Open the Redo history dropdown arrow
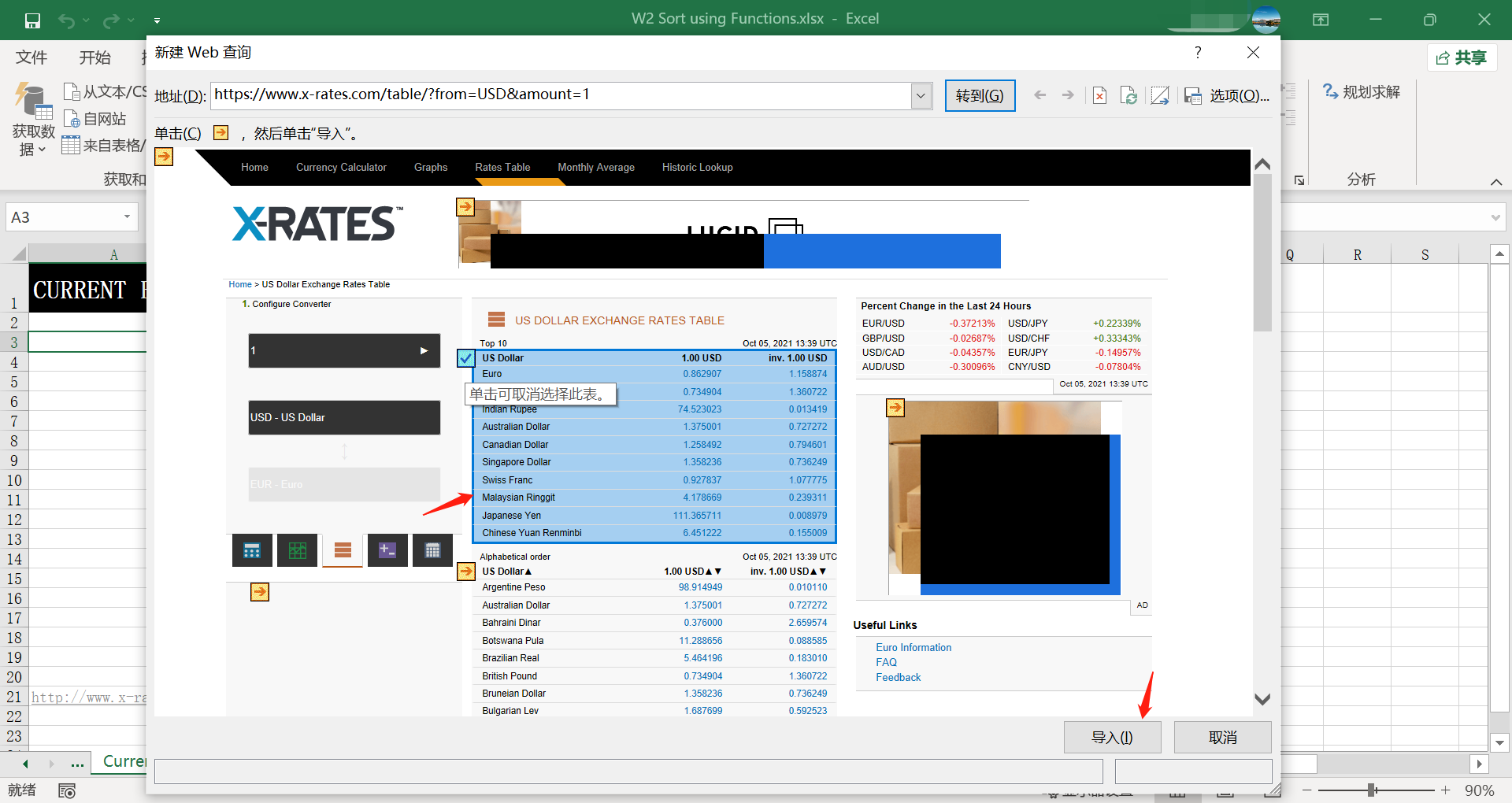Screen dimensions: 1512x803 pos(131,20)
